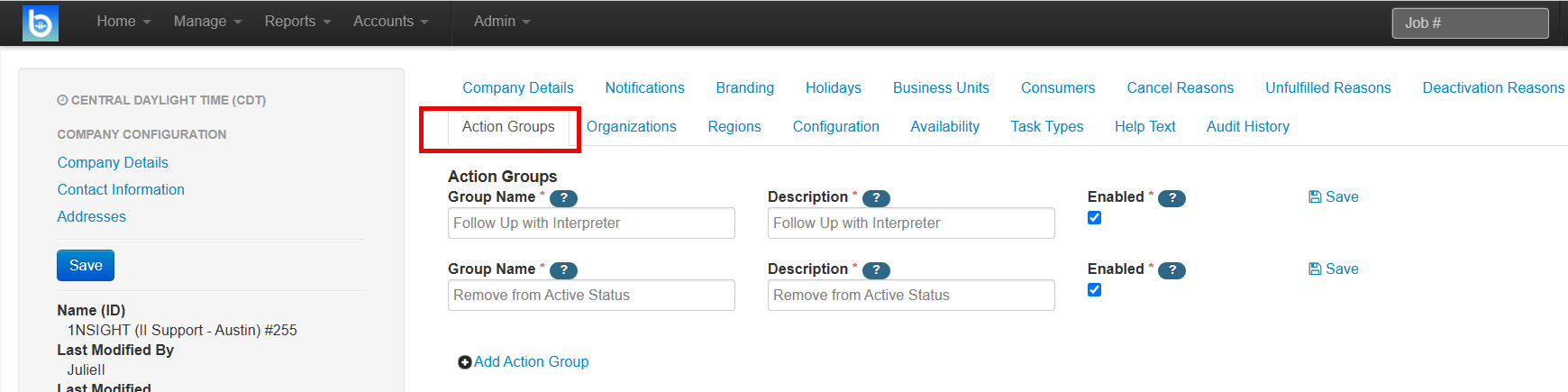
Task: Expand the Manage dropdown menu
Action: point(207,22)
